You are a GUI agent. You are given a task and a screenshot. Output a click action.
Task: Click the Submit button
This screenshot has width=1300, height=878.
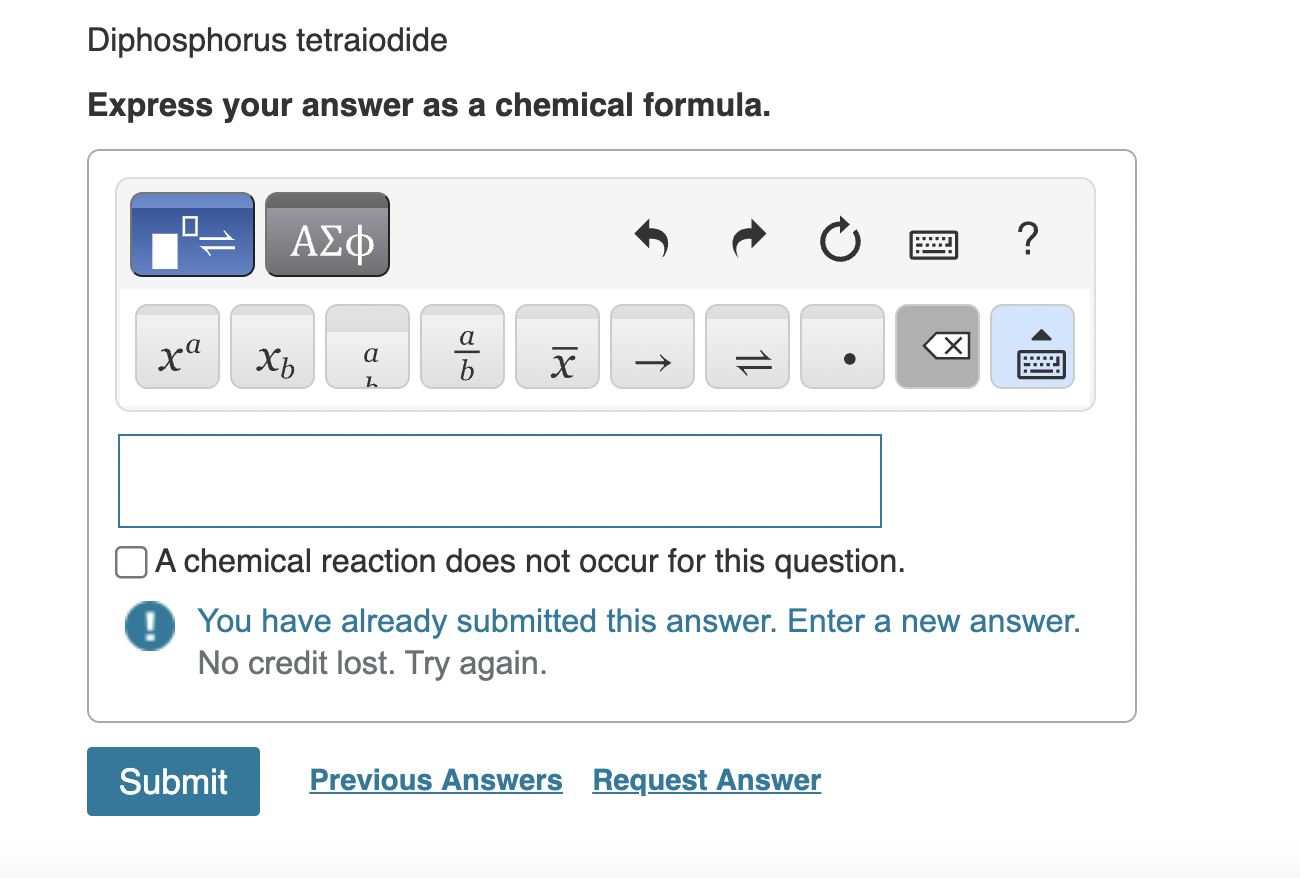pos(172,781)
